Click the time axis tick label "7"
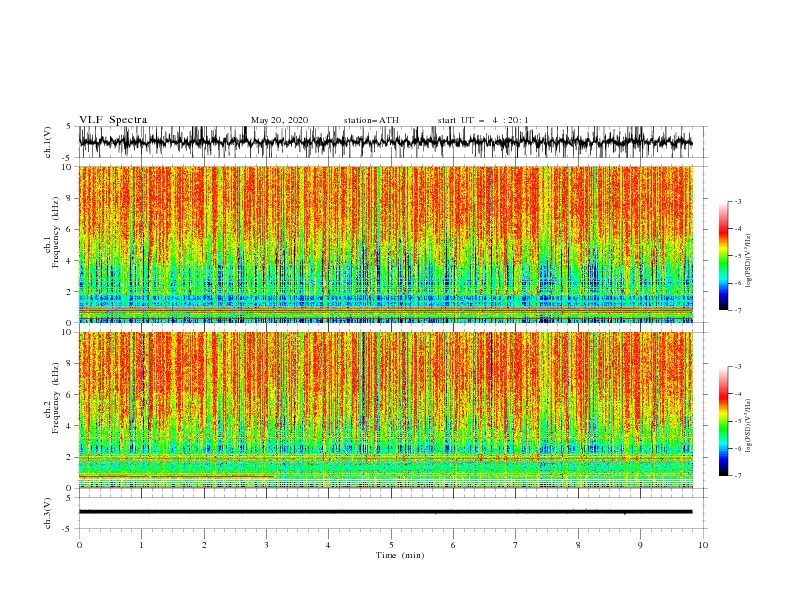Screen dimensions: 792x612 (x=516, y=545)
